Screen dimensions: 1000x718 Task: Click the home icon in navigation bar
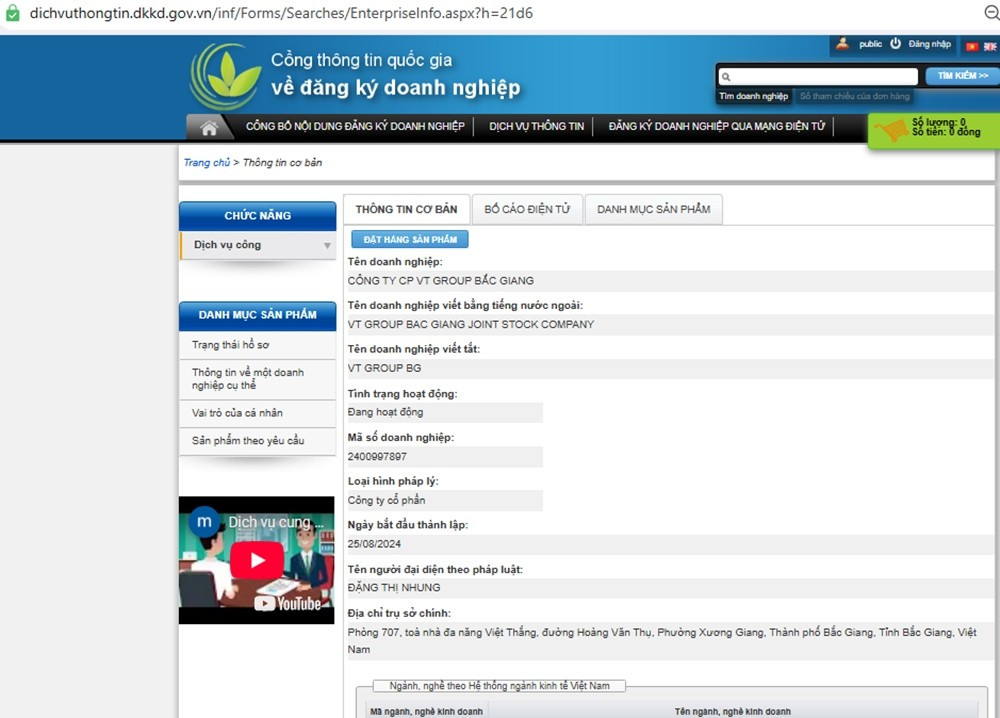[x=209, y=127]
